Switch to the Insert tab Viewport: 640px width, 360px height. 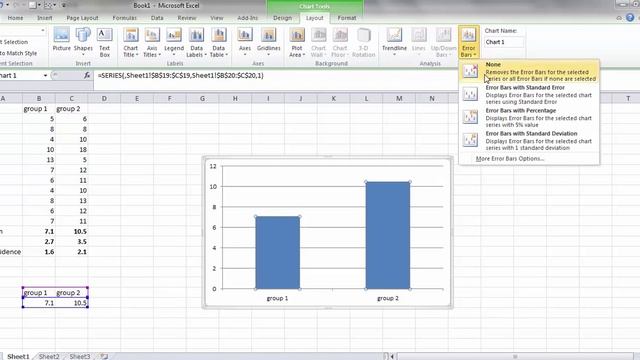pos(44,18)
